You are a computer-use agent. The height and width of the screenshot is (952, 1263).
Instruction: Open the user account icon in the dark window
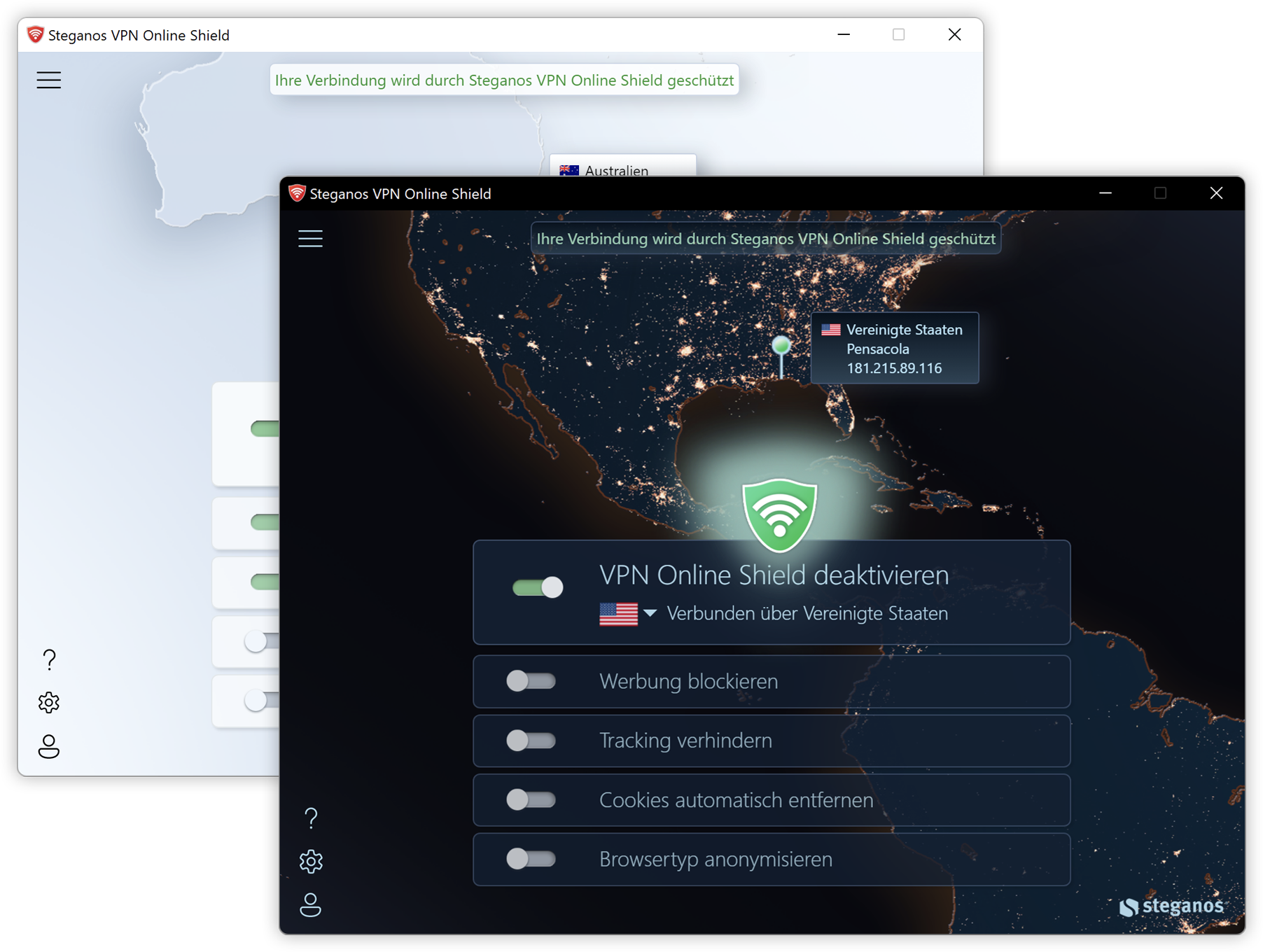pyautogui.click(x=310, y=904)
